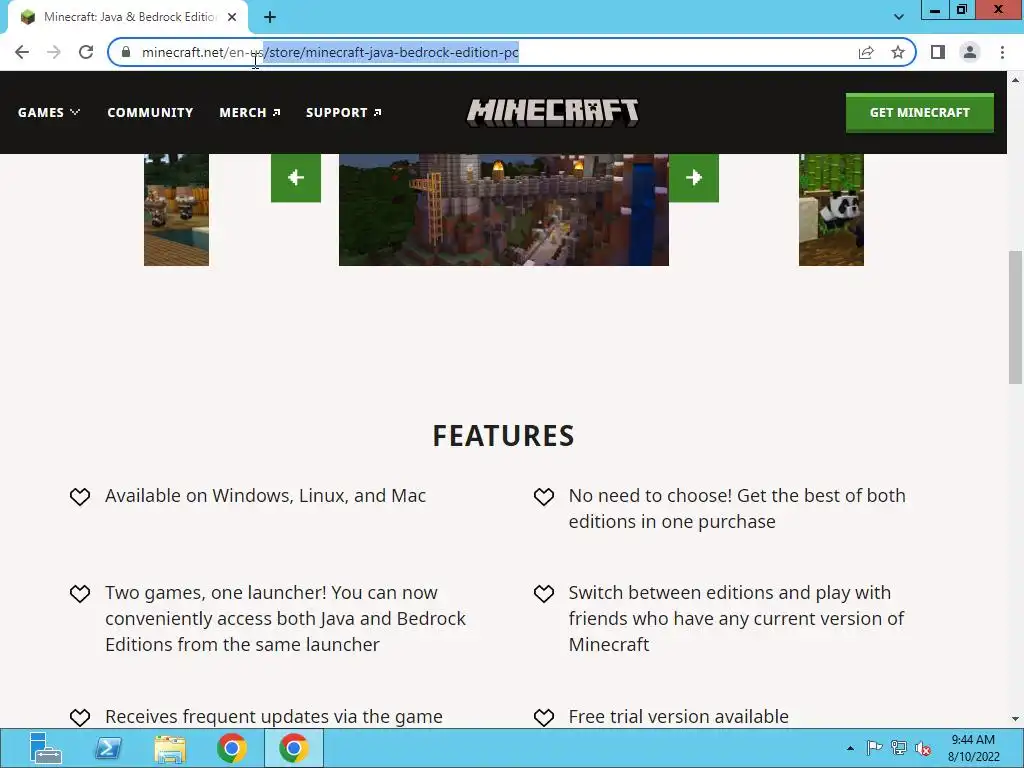Reload the Minecraft page

pos(86,52)
